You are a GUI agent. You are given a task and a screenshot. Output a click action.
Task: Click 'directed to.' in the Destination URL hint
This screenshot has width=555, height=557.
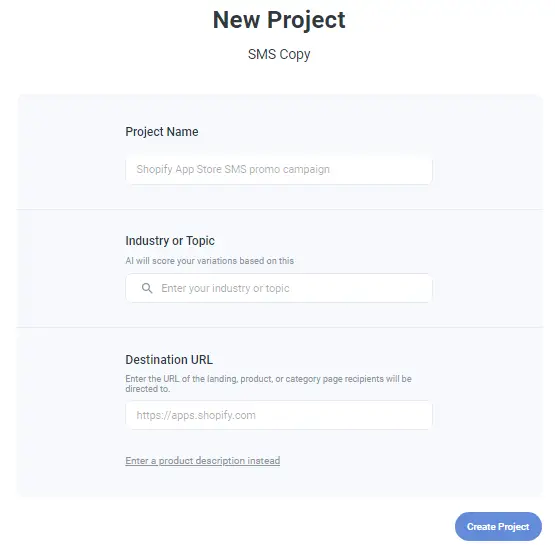148,389
